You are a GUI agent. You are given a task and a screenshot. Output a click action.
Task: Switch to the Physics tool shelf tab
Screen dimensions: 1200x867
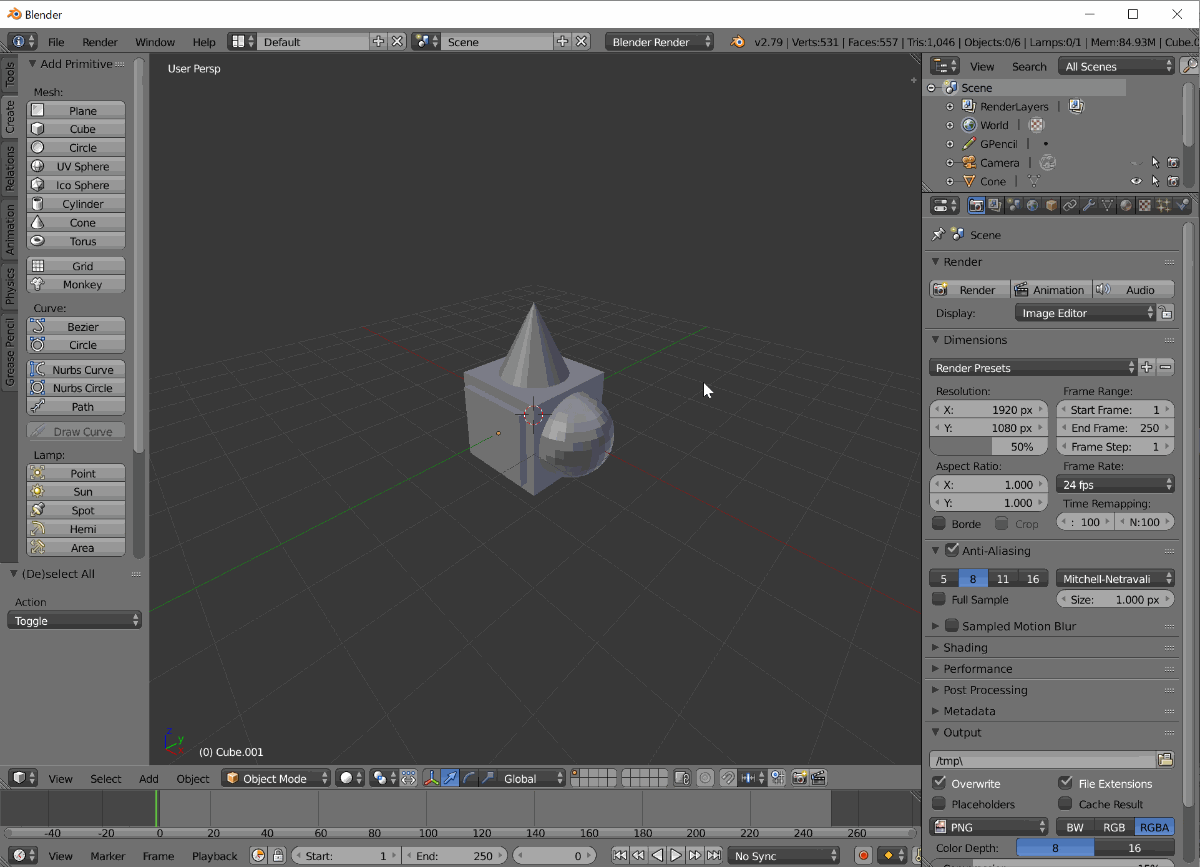tap(10, 285)
